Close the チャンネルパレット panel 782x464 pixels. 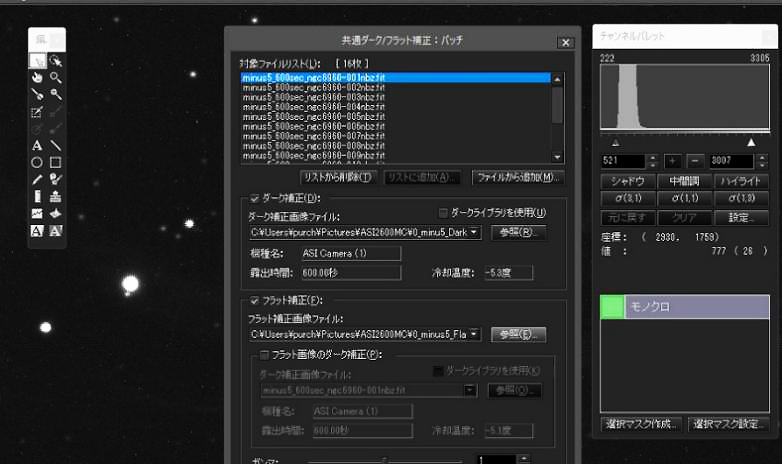coord(769,36)
